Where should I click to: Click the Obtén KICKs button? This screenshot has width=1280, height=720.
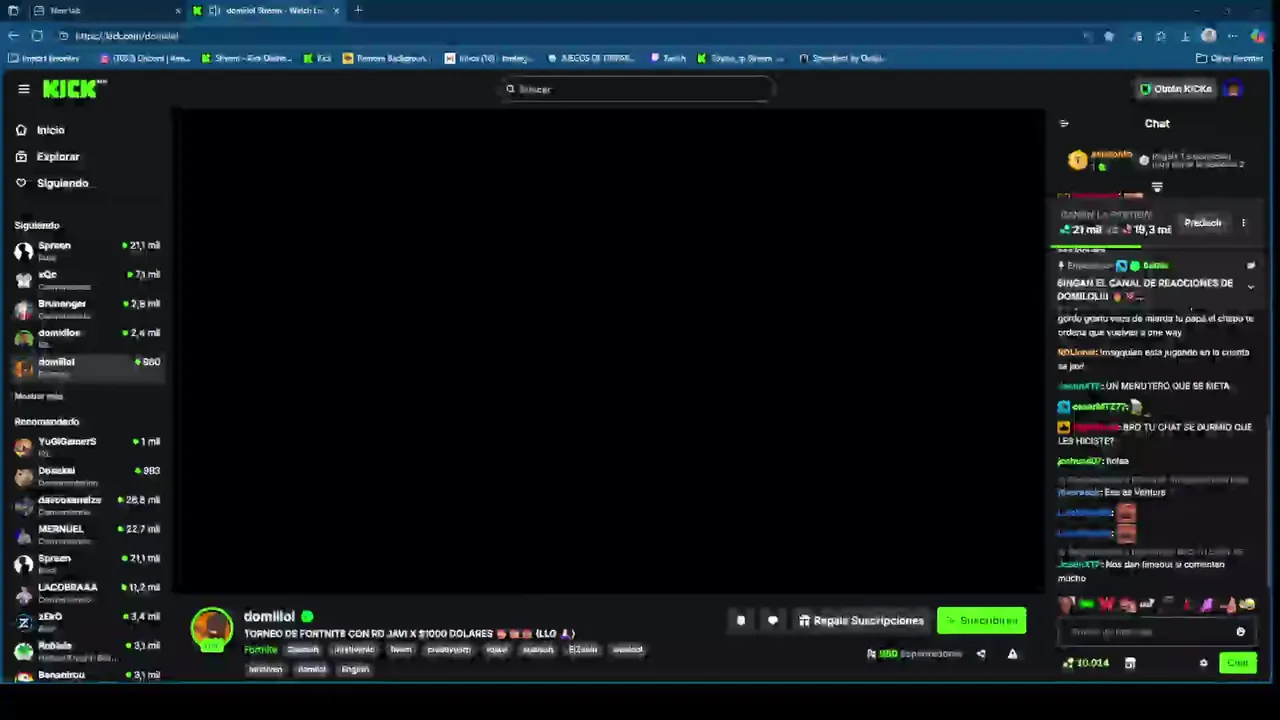(1175, 89)
